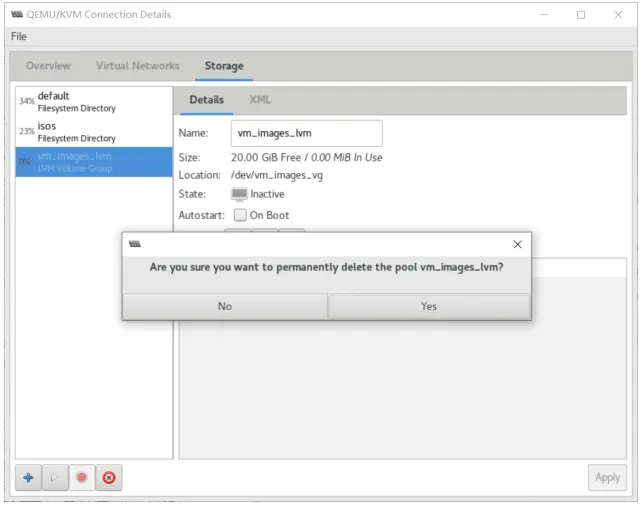Image resolution: width=643 pixels, height=505 pixels.
Task: Click the Inactive state monitor icon
Action: [x=239, y=194]
